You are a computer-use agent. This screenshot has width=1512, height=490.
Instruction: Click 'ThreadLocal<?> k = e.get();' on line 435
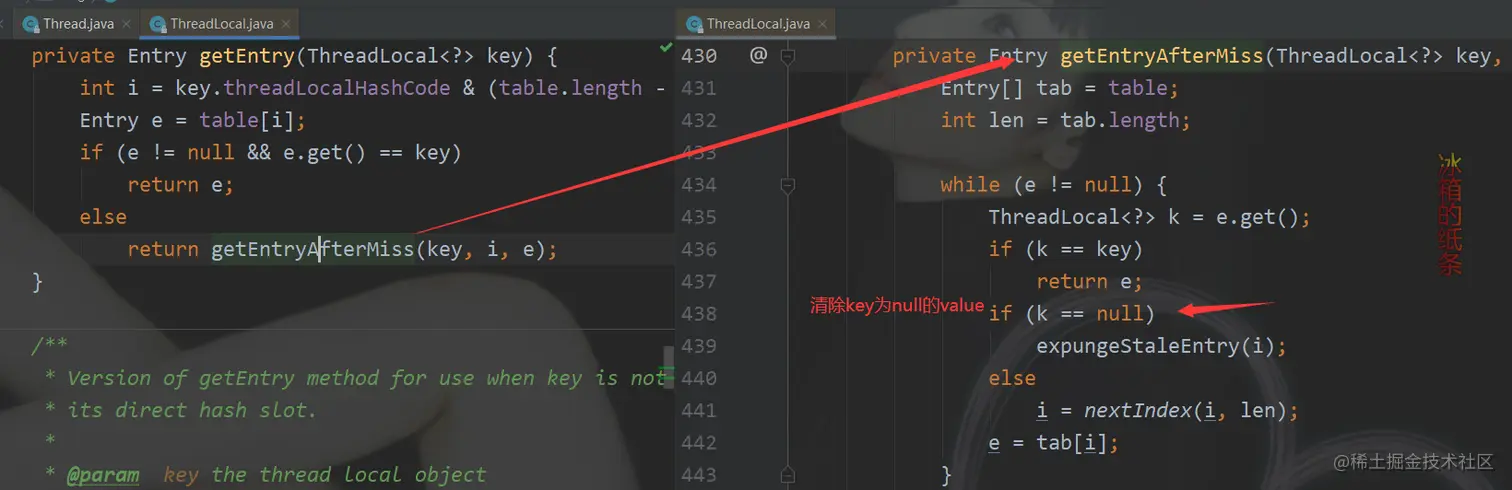1149,217
